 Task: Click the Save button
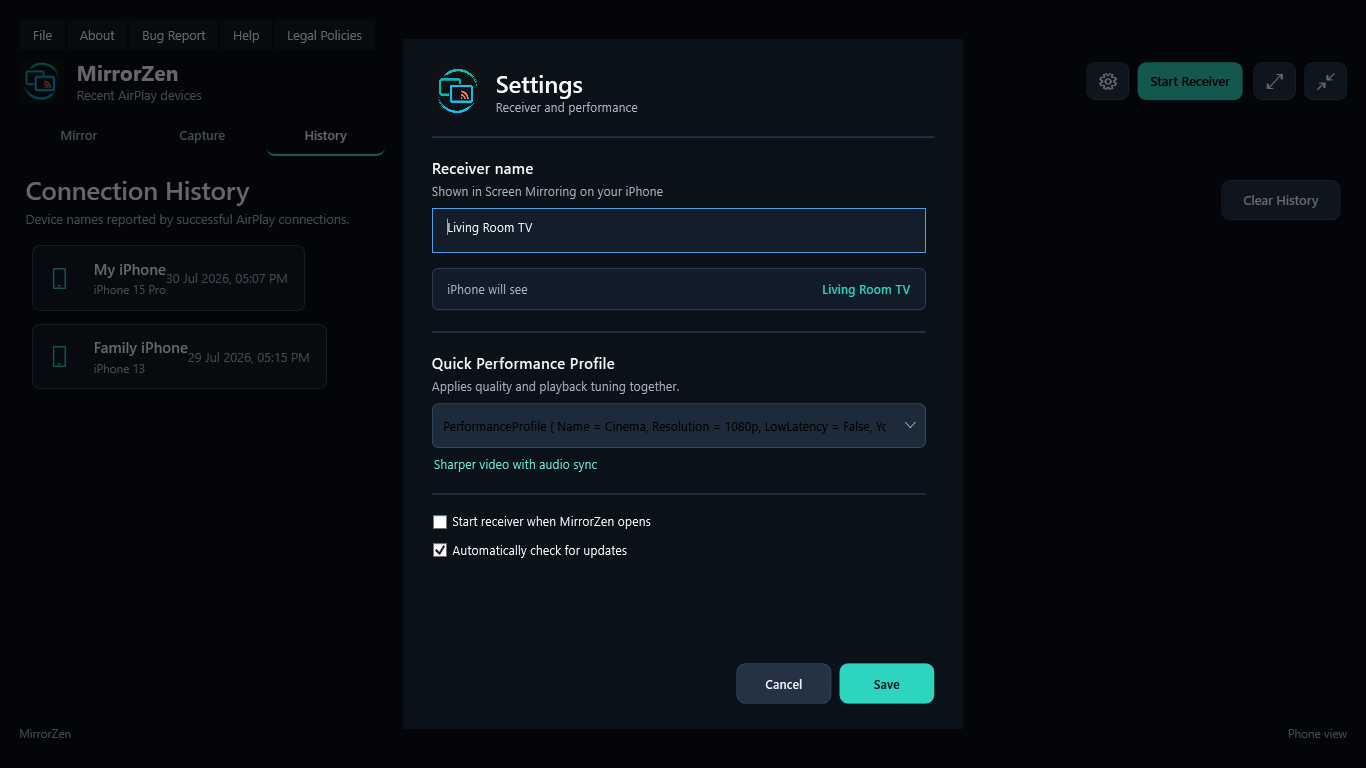tap(887, 684)
